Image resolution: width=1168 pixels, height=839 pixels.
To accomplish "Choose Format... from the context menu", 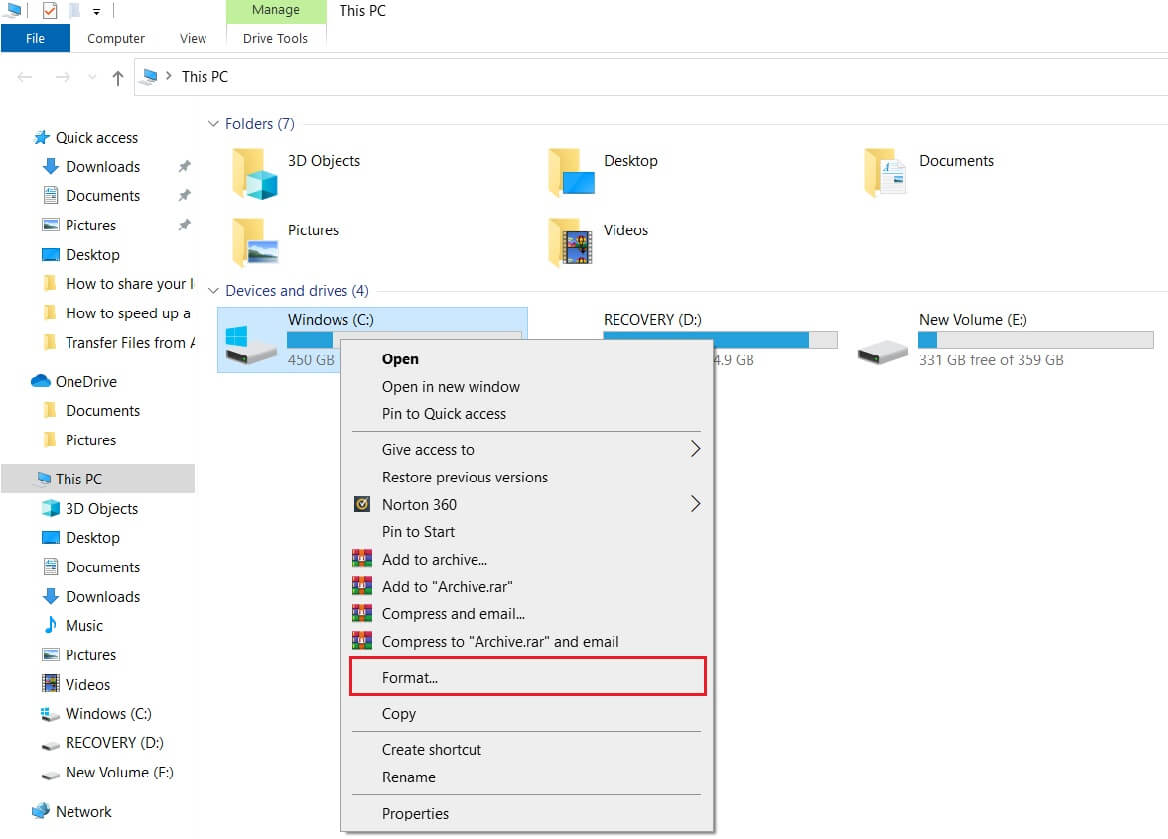I will coord(527,677).
